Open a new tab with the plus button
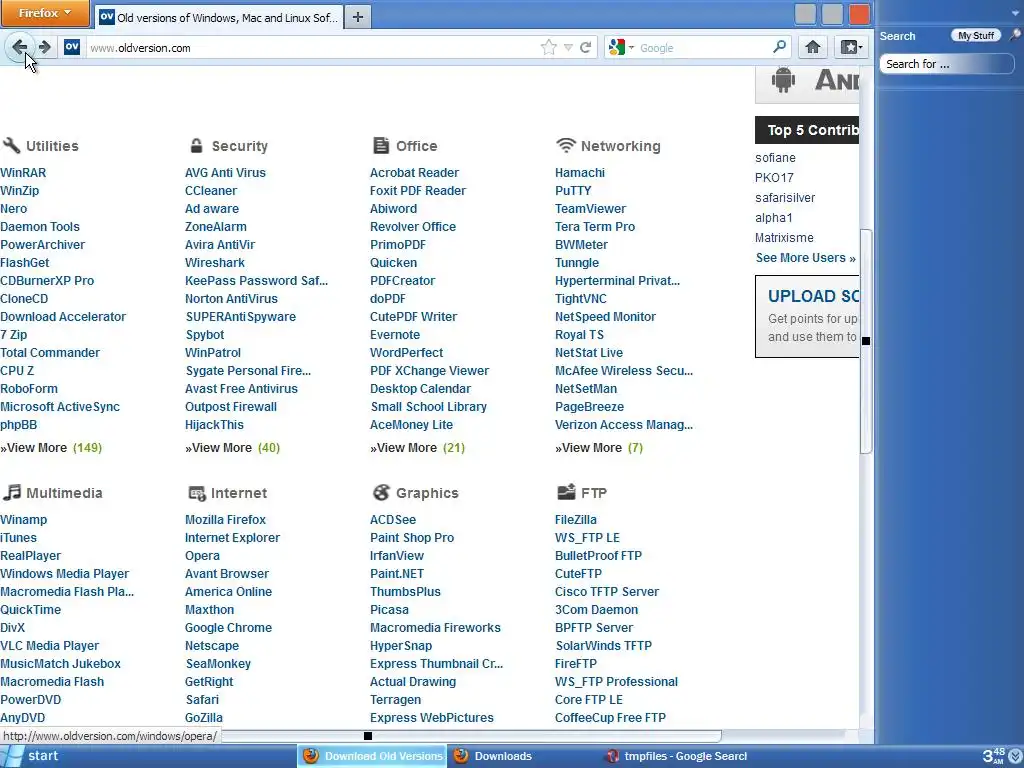The height and width of the screenshot is (768, 1024). coord(357,17)
